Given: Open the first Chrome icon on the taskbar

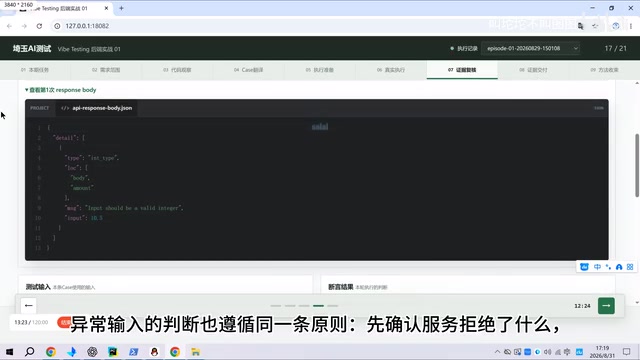Looking at the screenshot, I should pos(51,351).
